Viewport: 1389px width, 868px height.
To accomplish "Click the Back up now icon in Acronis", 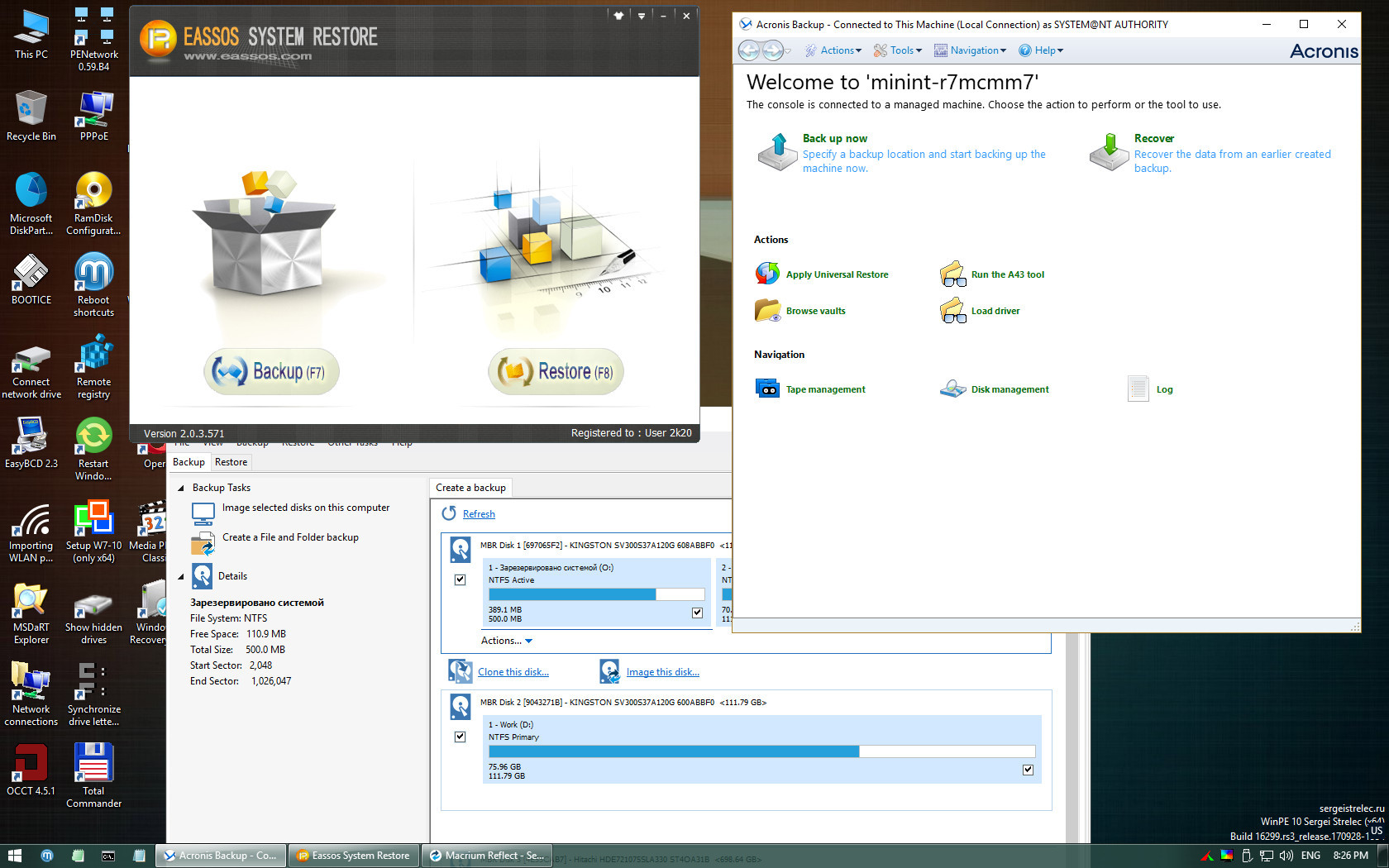I will (777, 152).
